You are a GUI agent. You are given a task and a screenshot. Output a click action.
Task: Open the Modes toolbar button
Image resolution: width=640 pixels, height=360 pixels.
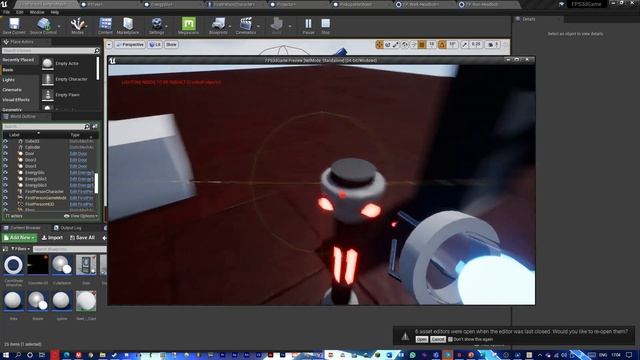click(78, 26)
